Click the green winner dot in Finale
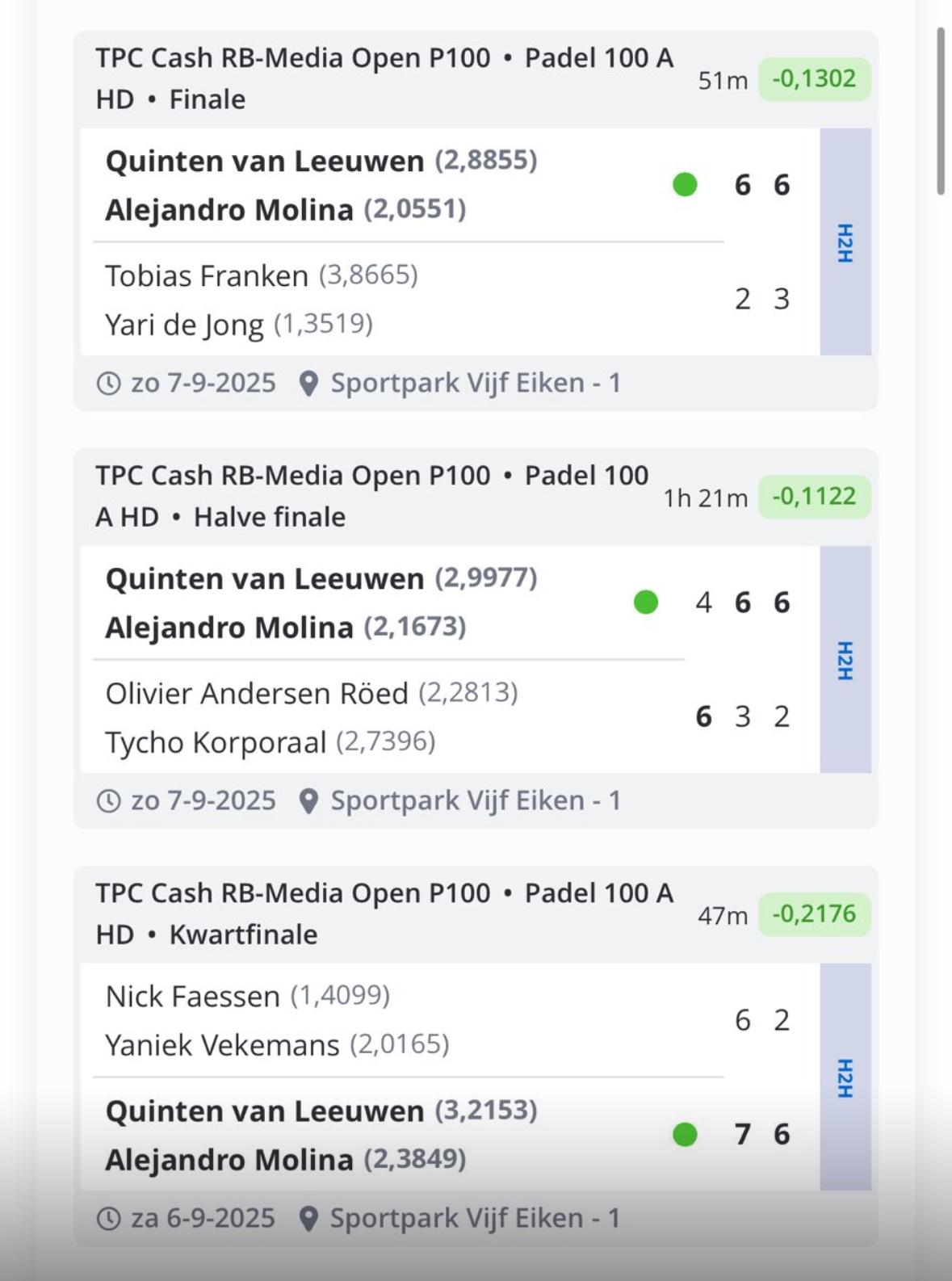Image resolution: width=952 pixels, height=1281 pixels. click(x=685, y=185)
